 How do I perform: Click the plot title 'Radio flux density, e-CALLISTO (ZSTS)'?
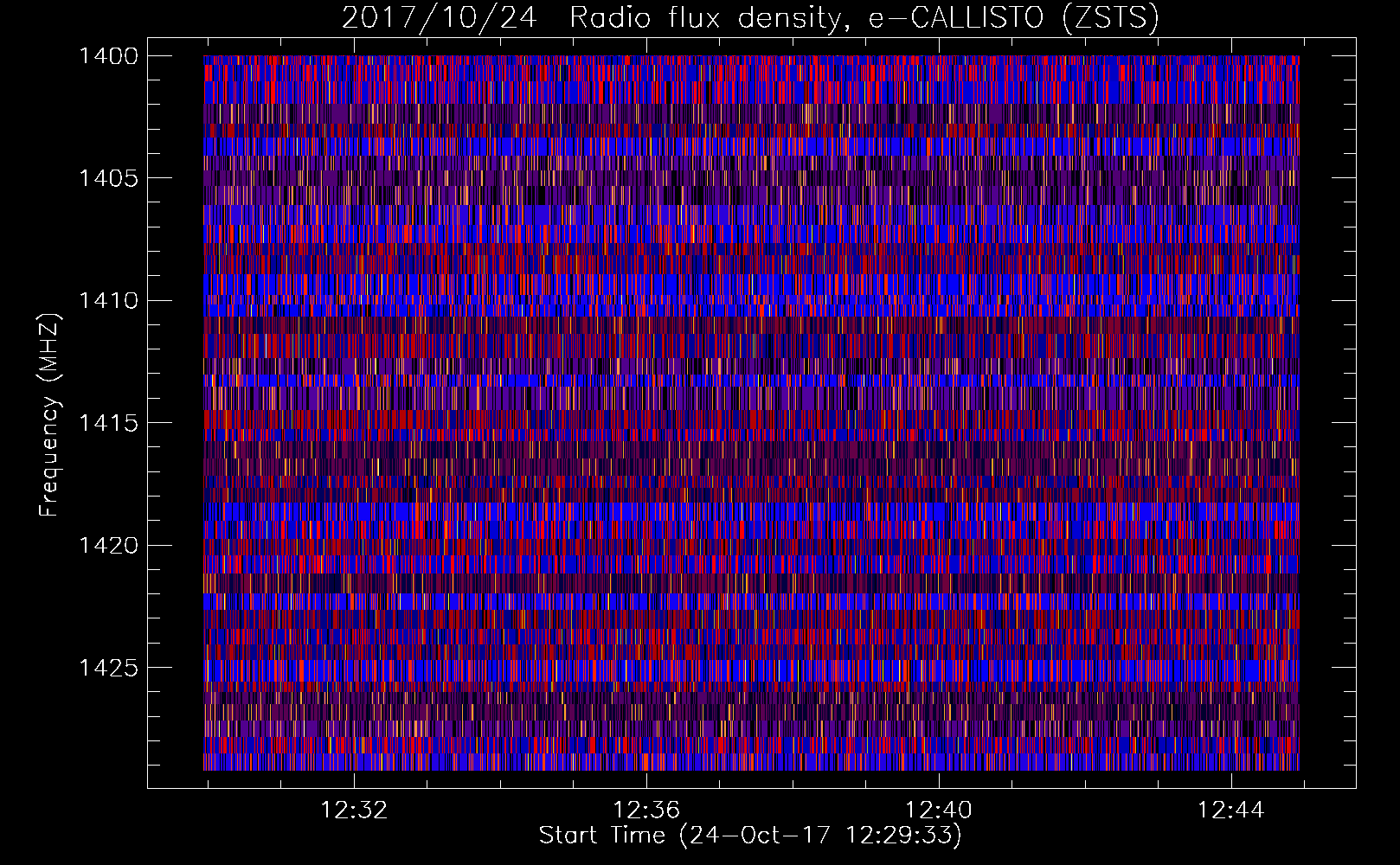tap(864, 18)
